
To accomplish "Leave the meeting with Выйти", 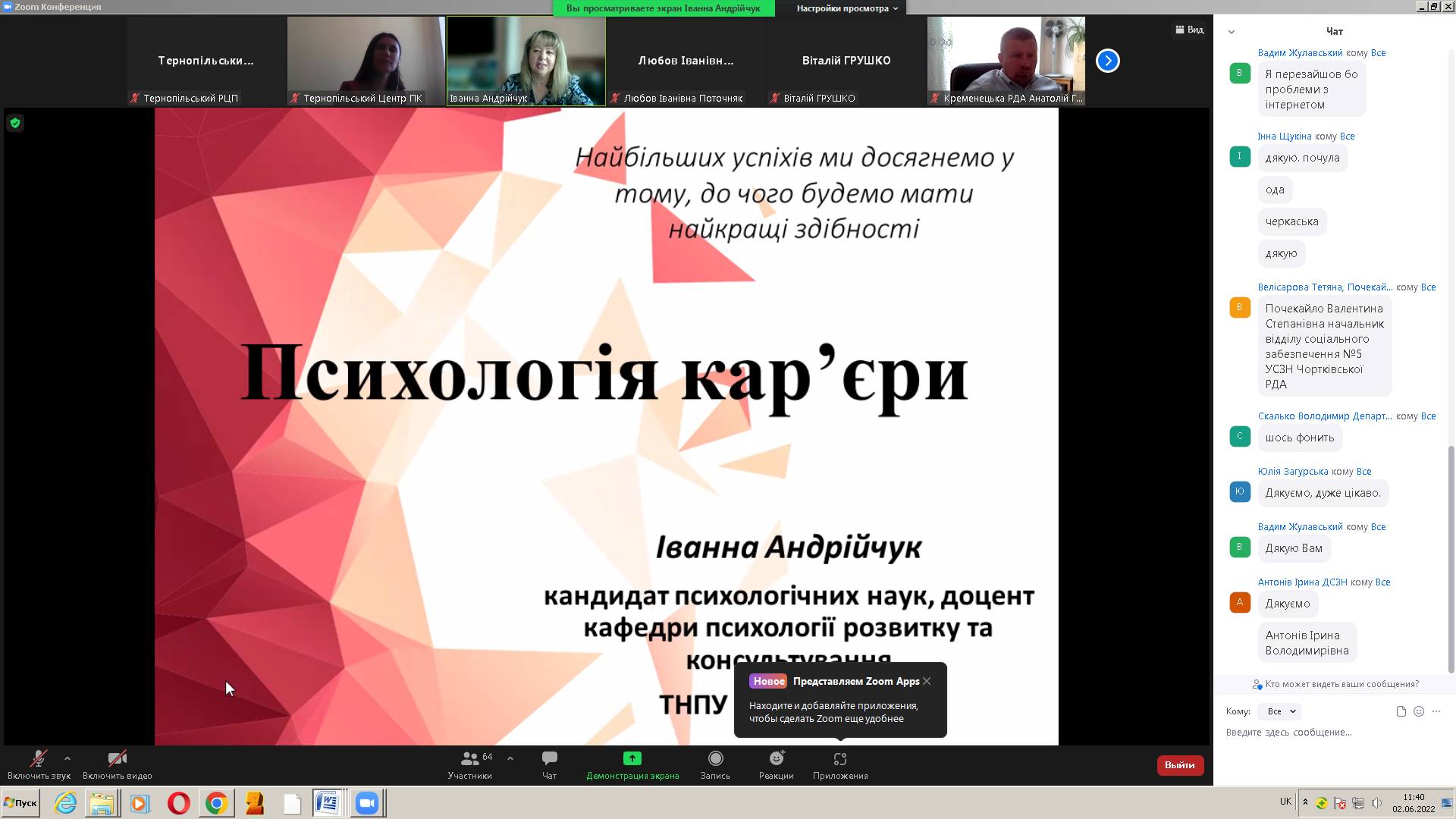I will coord(1180,765).
